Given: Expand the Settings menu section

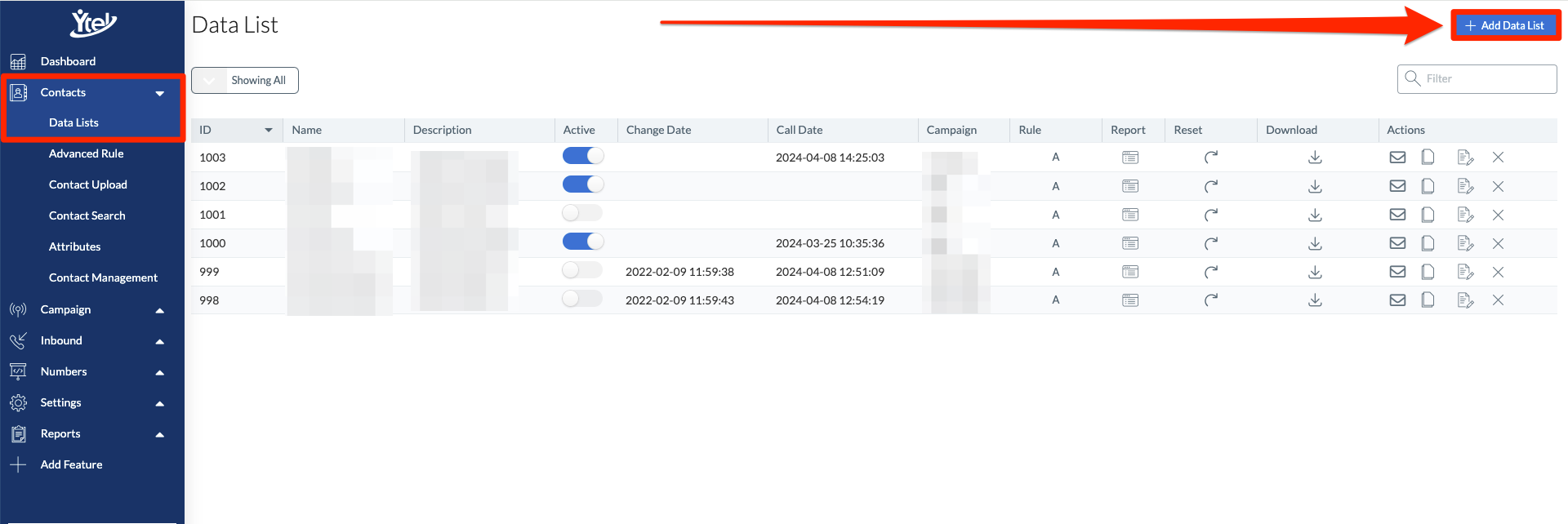Looking at the screenshot, I should coord(160,403).
